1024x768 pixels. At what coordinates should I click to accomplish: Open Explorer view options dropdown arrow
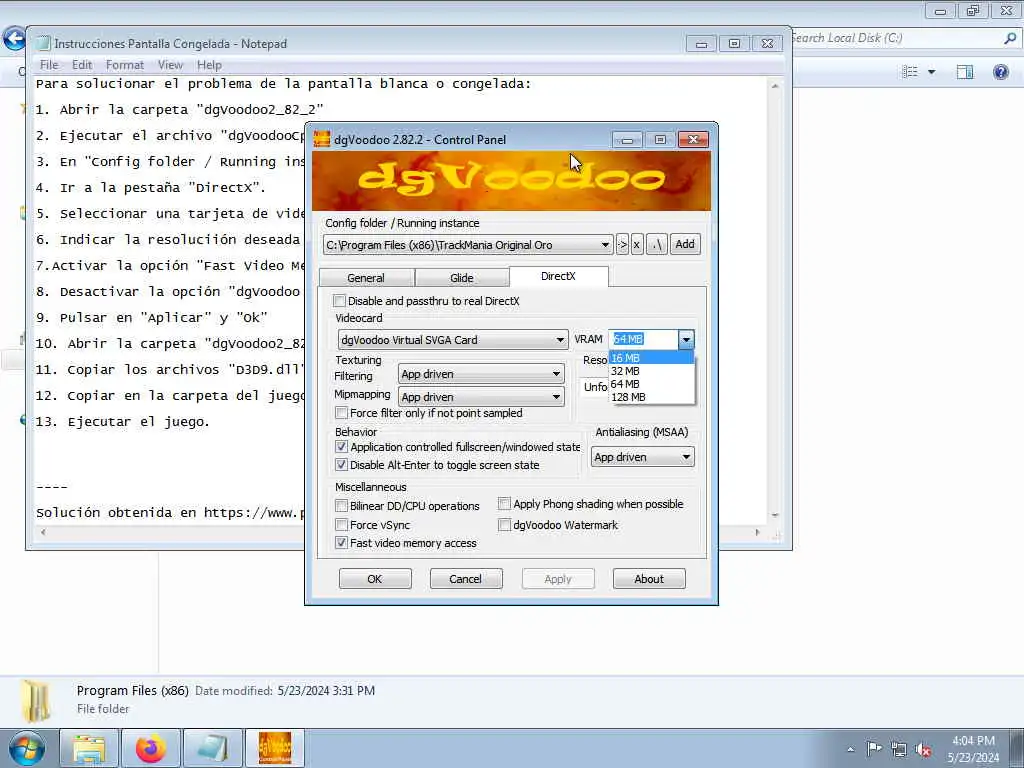pos(931,72)
